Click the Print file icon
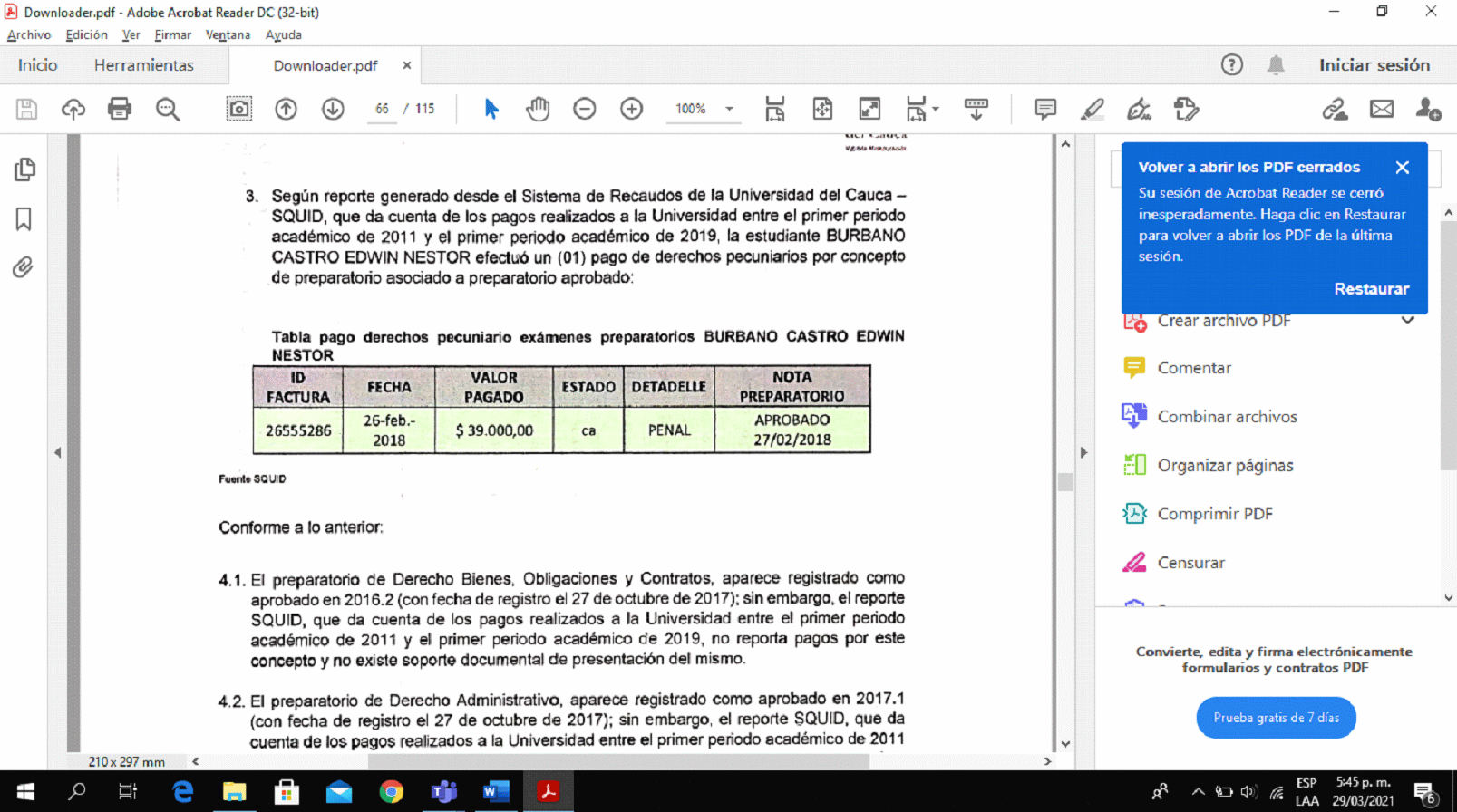Screen dimensions: 1457x812 tap(120, 109)
